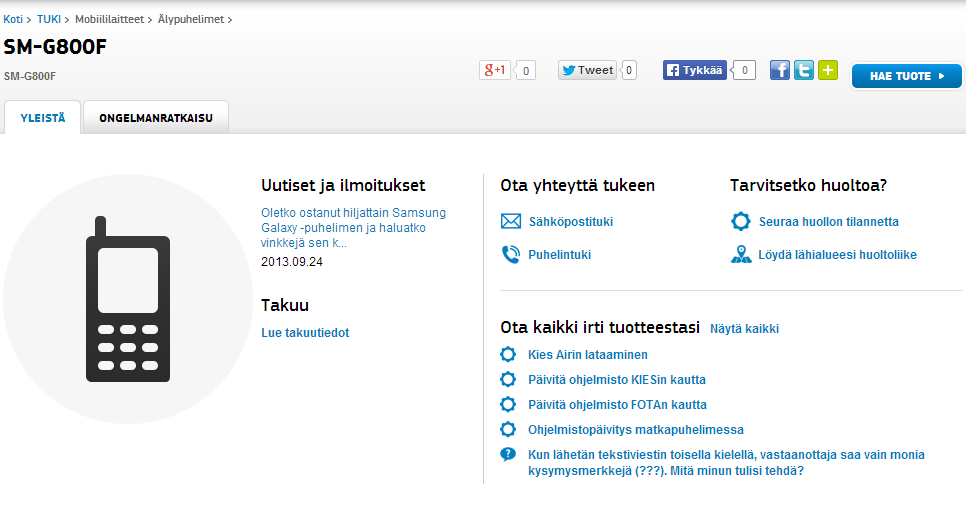Viewport: 966px width, 524px height.
Task: Click the Google +1 button
Action: [x=495, y=70]
